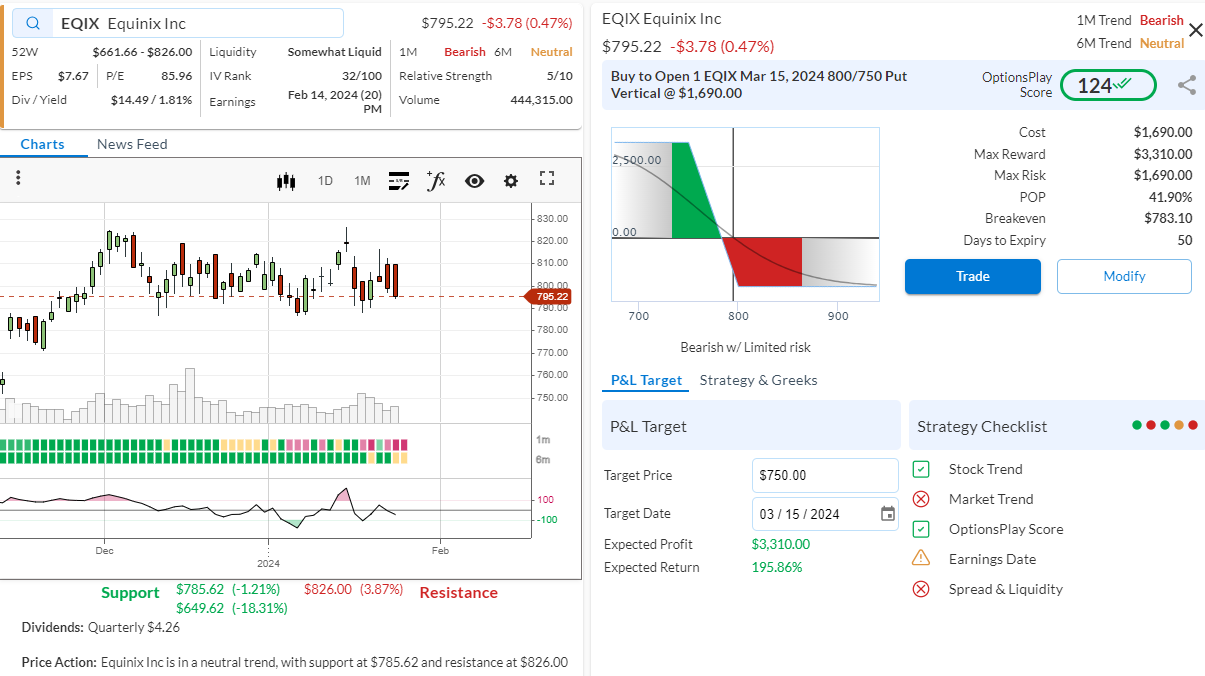The height and width of the screenshot is (676, 1205).
Task: Click the Support label
Action: (130, 593)
